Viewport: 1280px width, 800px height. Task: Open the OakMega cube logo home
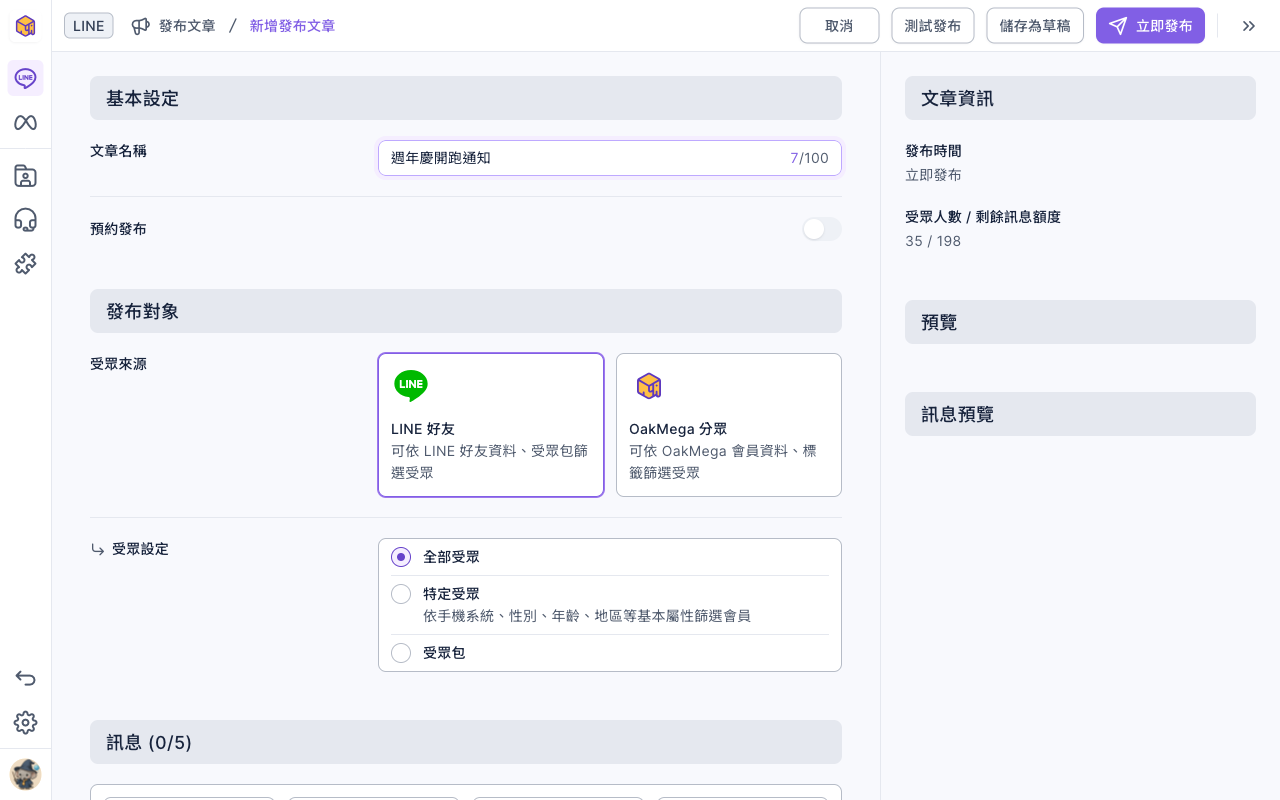(x=25, y=26)
